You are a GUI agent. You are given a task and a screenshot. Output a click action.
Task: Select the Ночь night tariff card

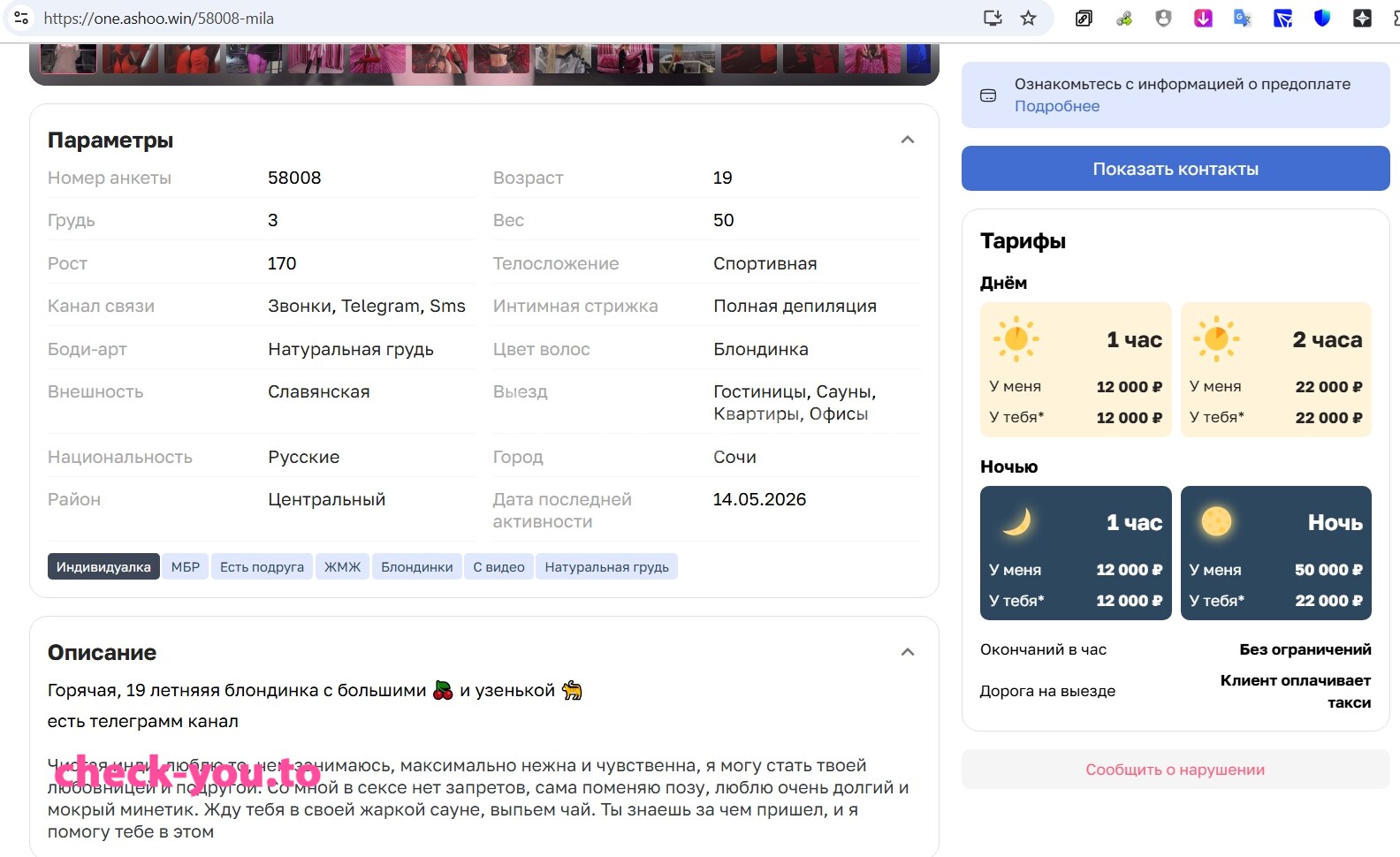(1276, 553)
